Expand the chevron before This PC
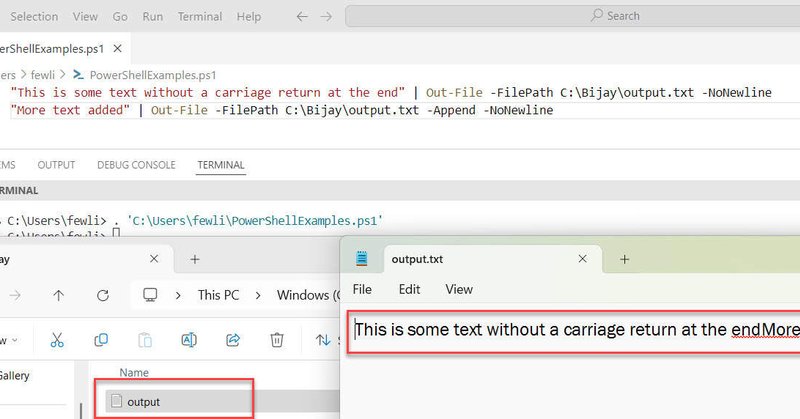 (178, 295)
